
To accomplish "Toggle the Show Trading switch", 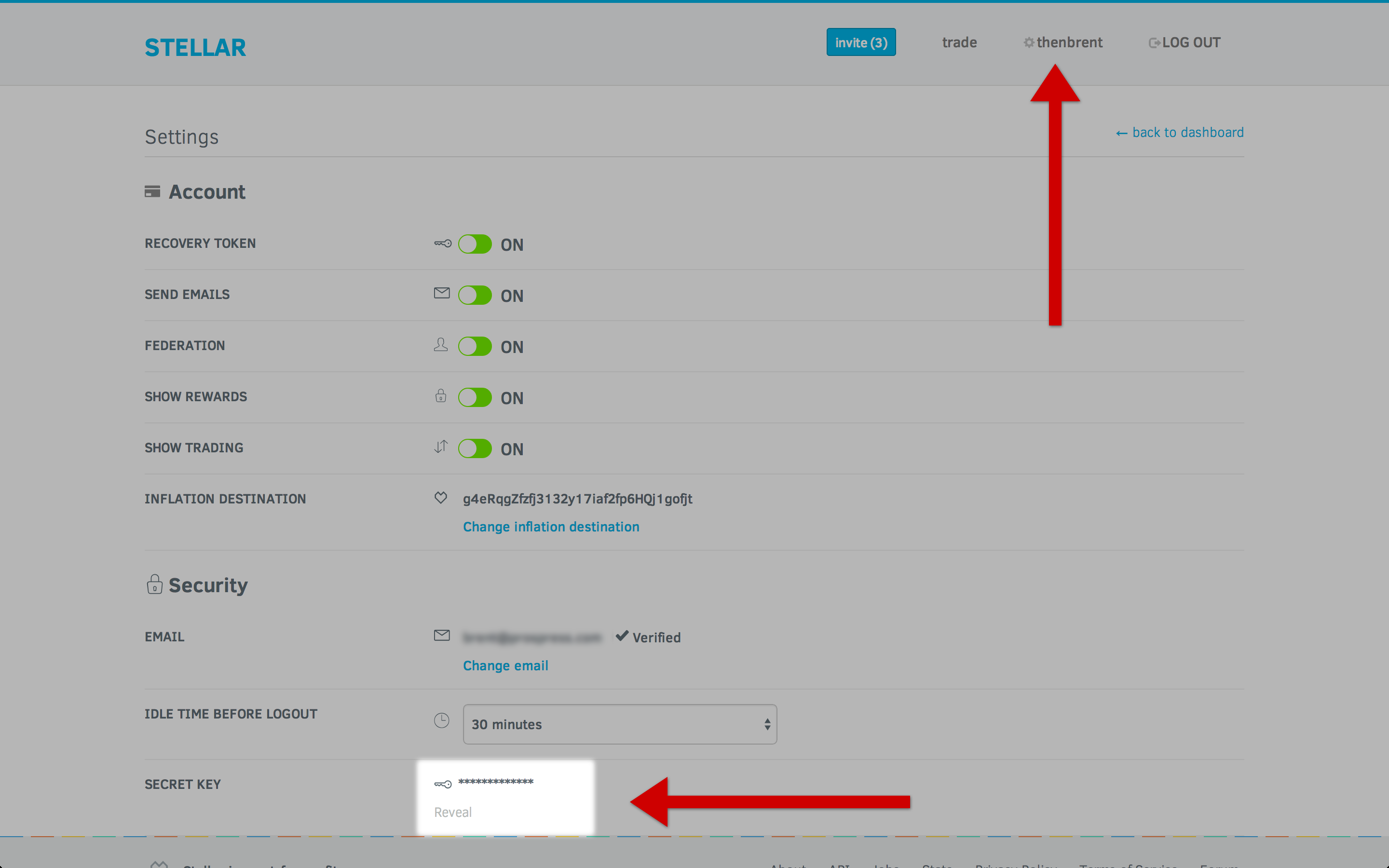I will click(475, 449).
